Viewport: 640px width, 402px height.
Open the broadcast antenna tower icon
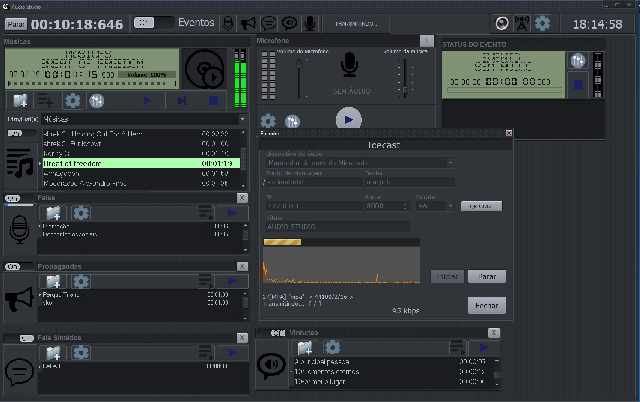point(521,24)
